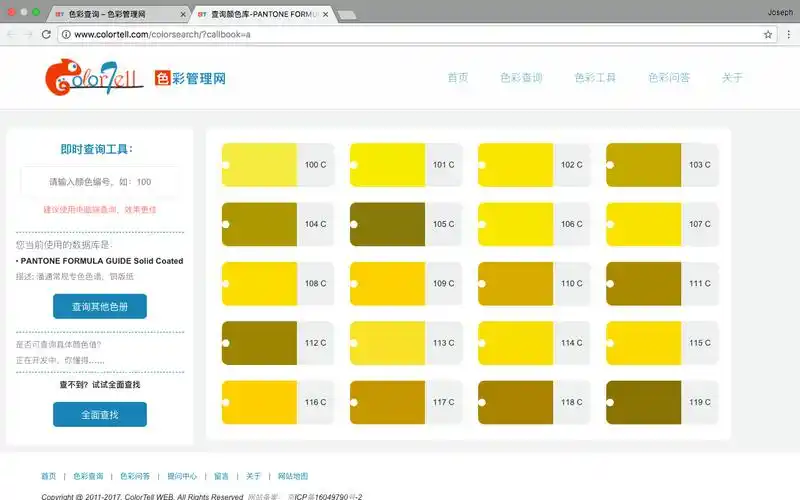Close the first 色彩查询 tab
800x500 pixels.
(182, 15)
